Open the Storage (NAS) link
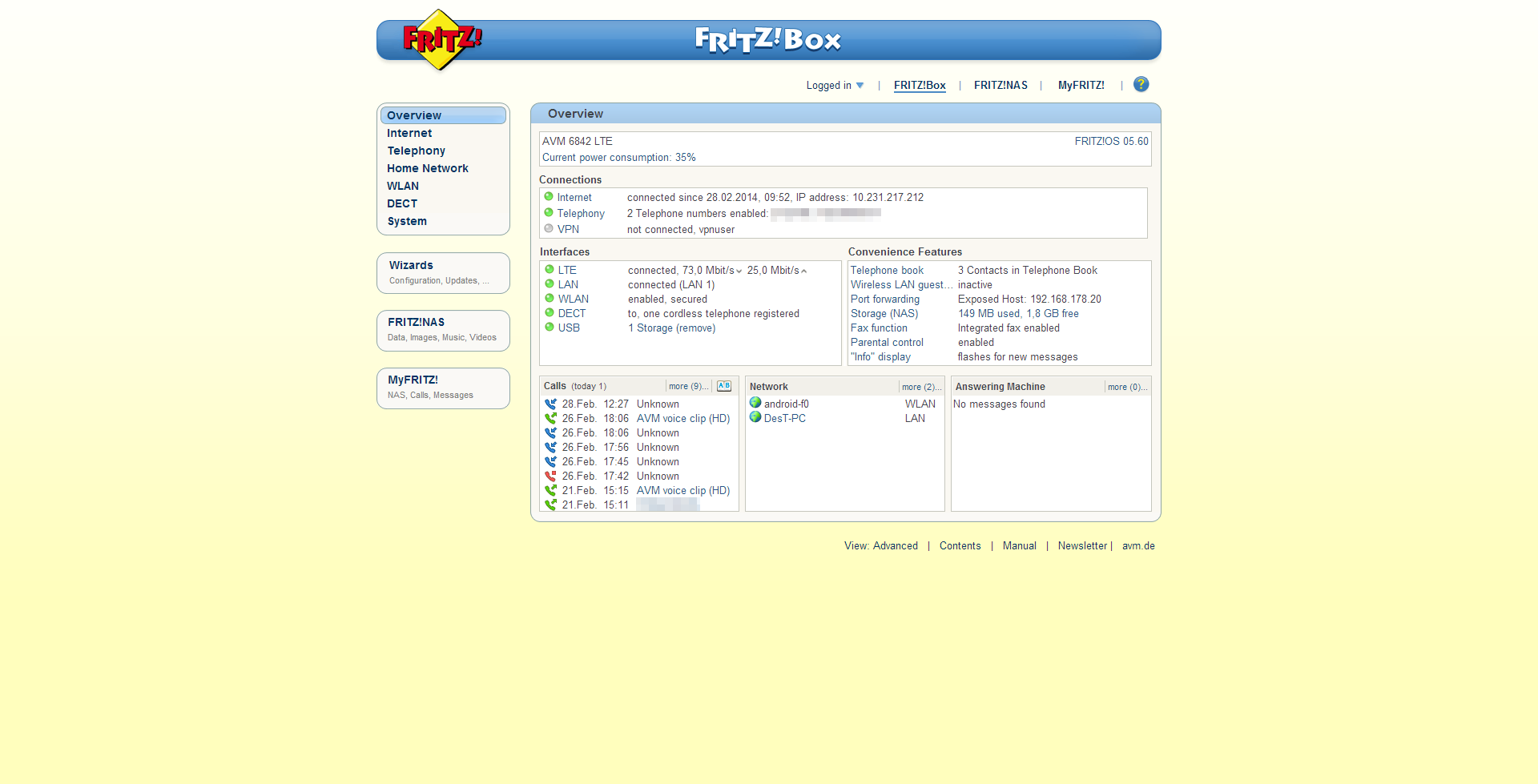The image size is (1538, 784). pos(884,314)
